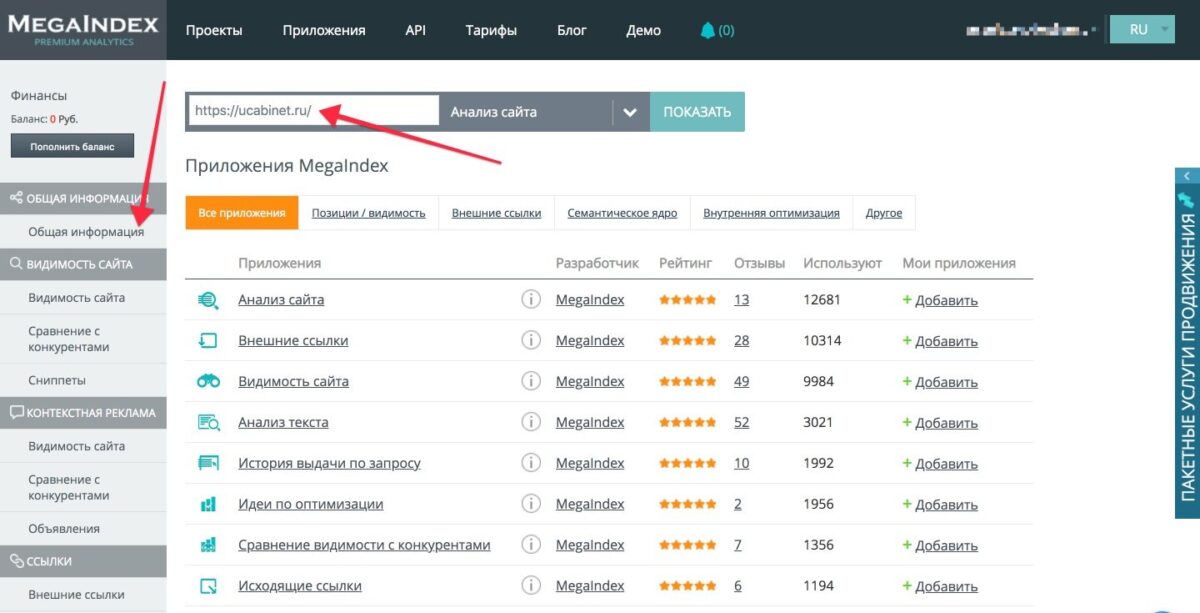Open the 49 reviews link
Viewport: 1200px width, 613px height.
[x=741, y=382]
